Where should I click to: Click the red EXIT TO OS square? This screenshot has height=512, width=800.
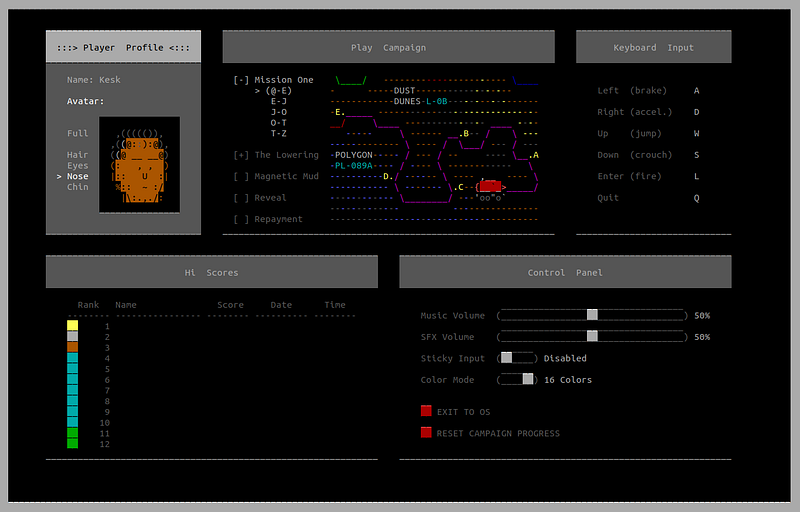pos(426,411)
